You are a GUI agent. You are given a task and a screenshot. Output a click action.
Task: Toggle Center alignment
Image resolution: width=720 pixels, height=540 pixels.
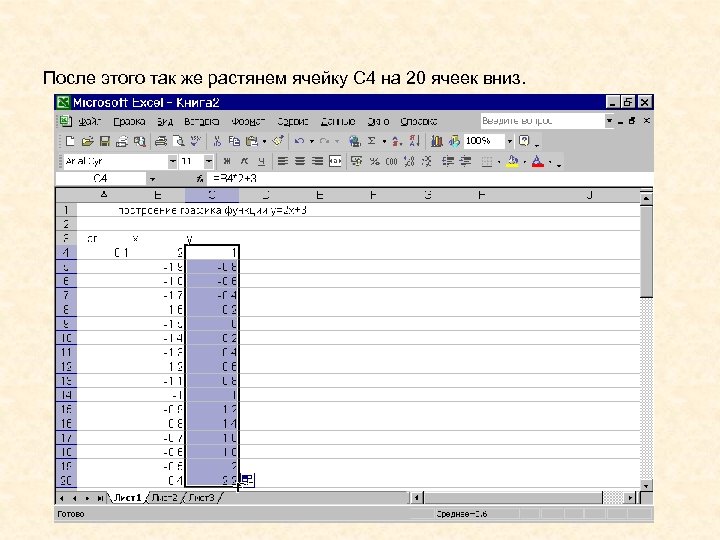point(300,161)
